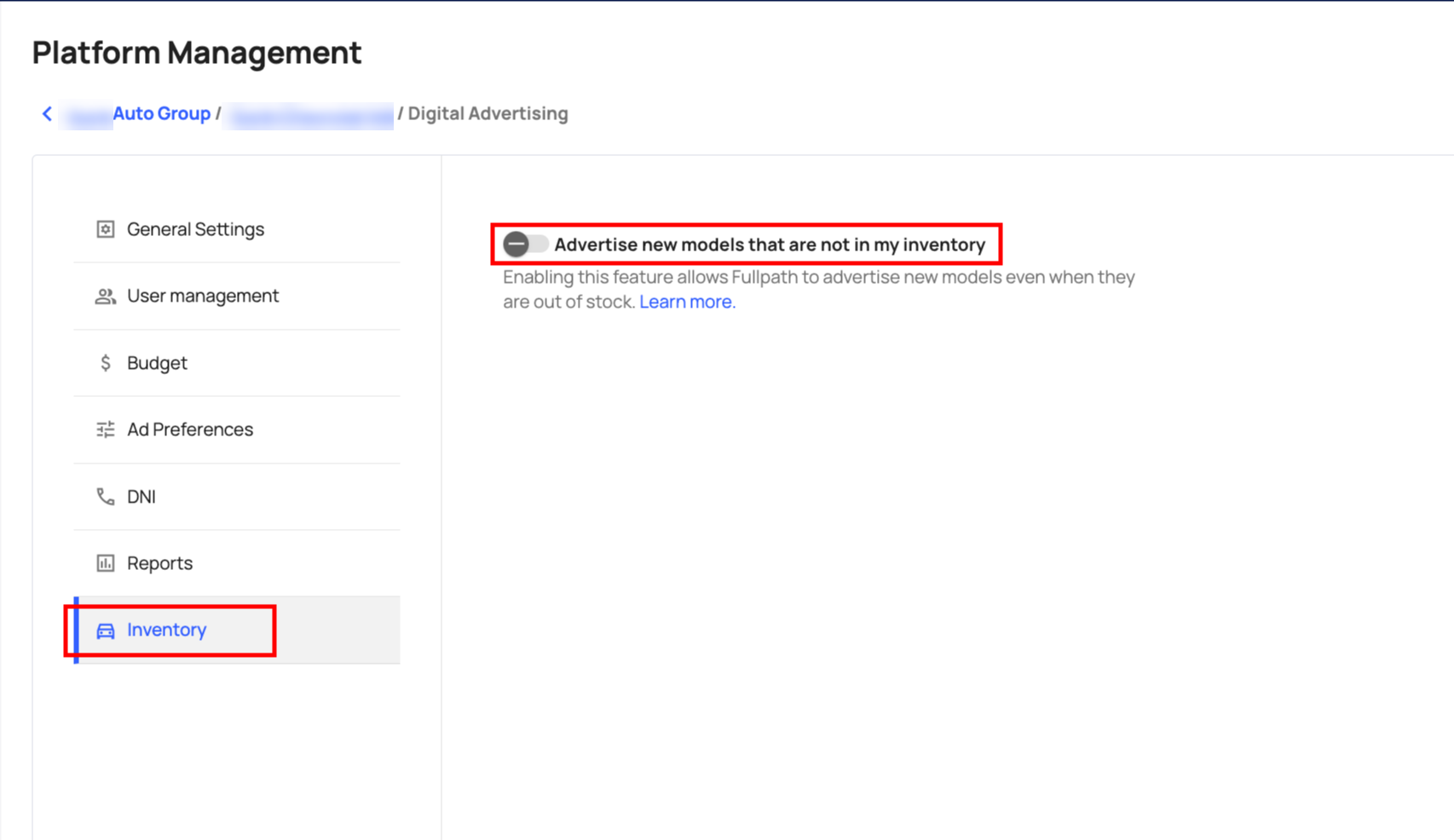Click the General Settings gear icon
1454x840 pixels.
[x=105, y=229]
